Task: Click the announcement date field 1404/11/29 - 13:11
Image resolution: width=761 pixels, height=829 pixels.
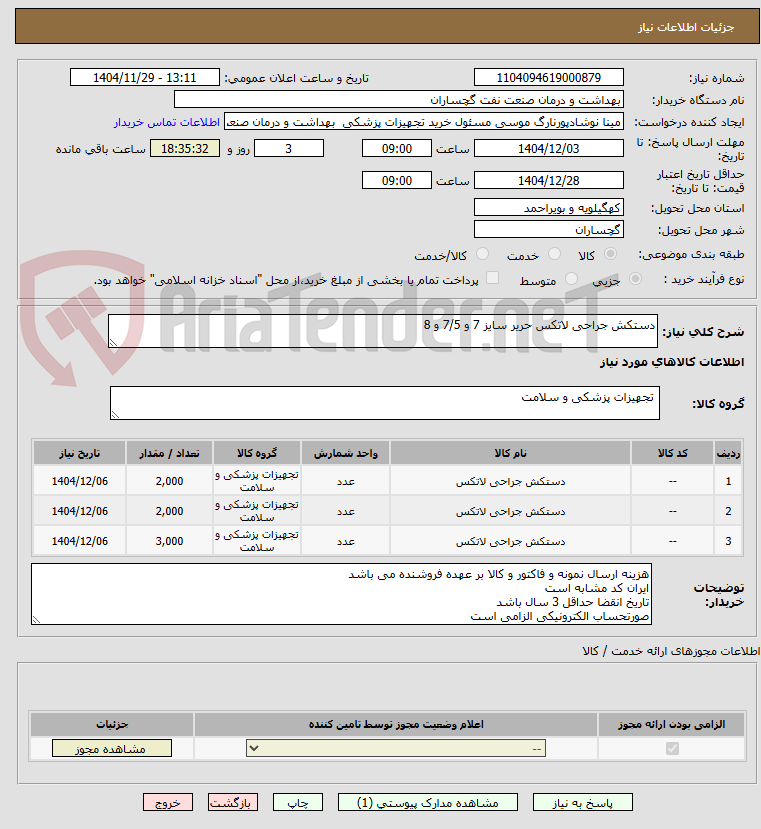Action: point(144,77)
